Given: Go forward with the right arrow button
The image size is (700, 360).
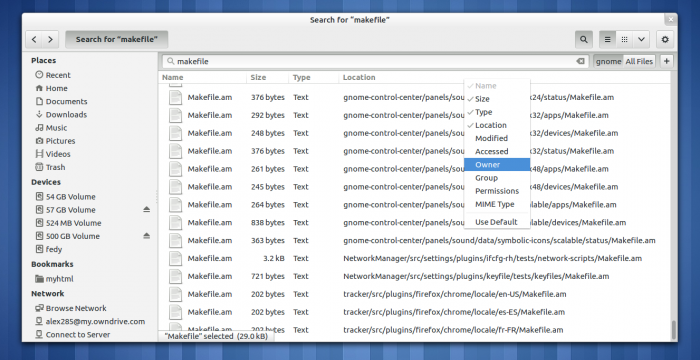Looking at the screenshot, I should [x=50, y=39].
